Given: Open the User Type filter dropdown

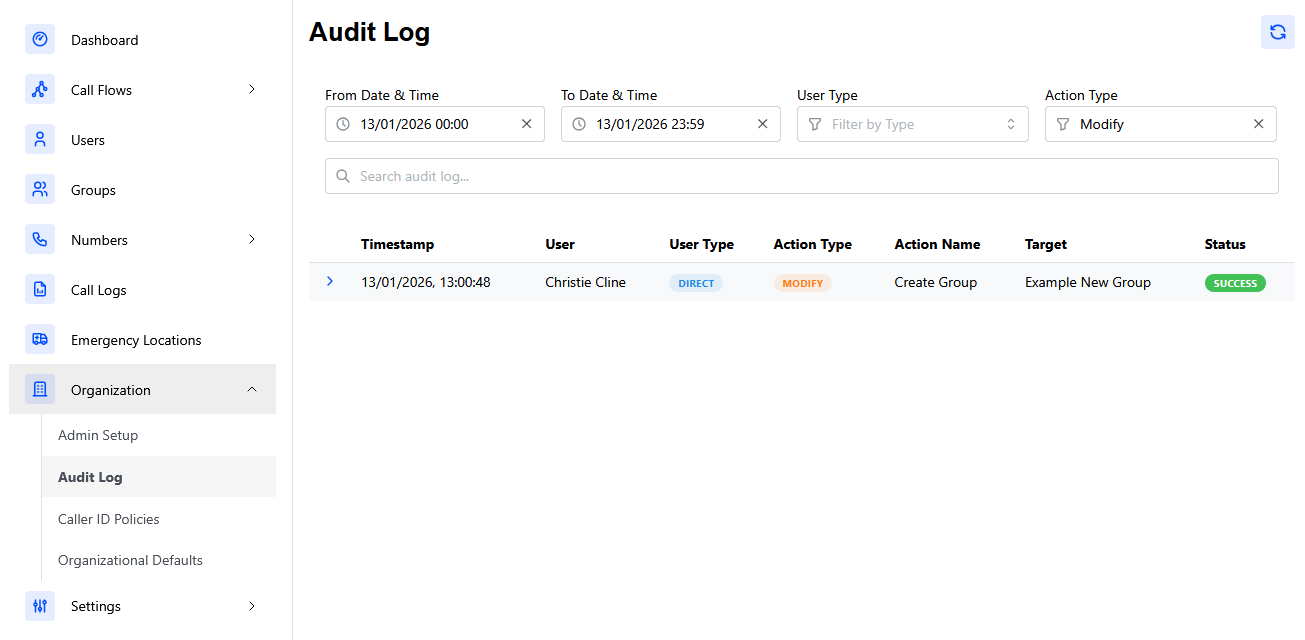Looking at the screenshot, I should [912, 124].
